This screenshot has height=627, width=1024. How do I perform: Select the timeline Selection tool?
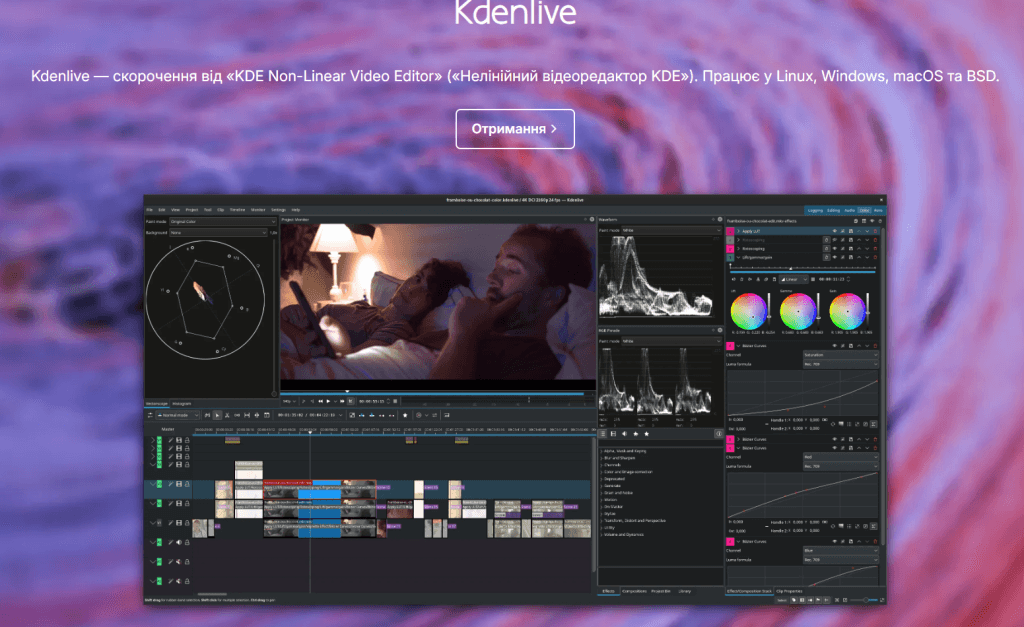coord(217,415)
